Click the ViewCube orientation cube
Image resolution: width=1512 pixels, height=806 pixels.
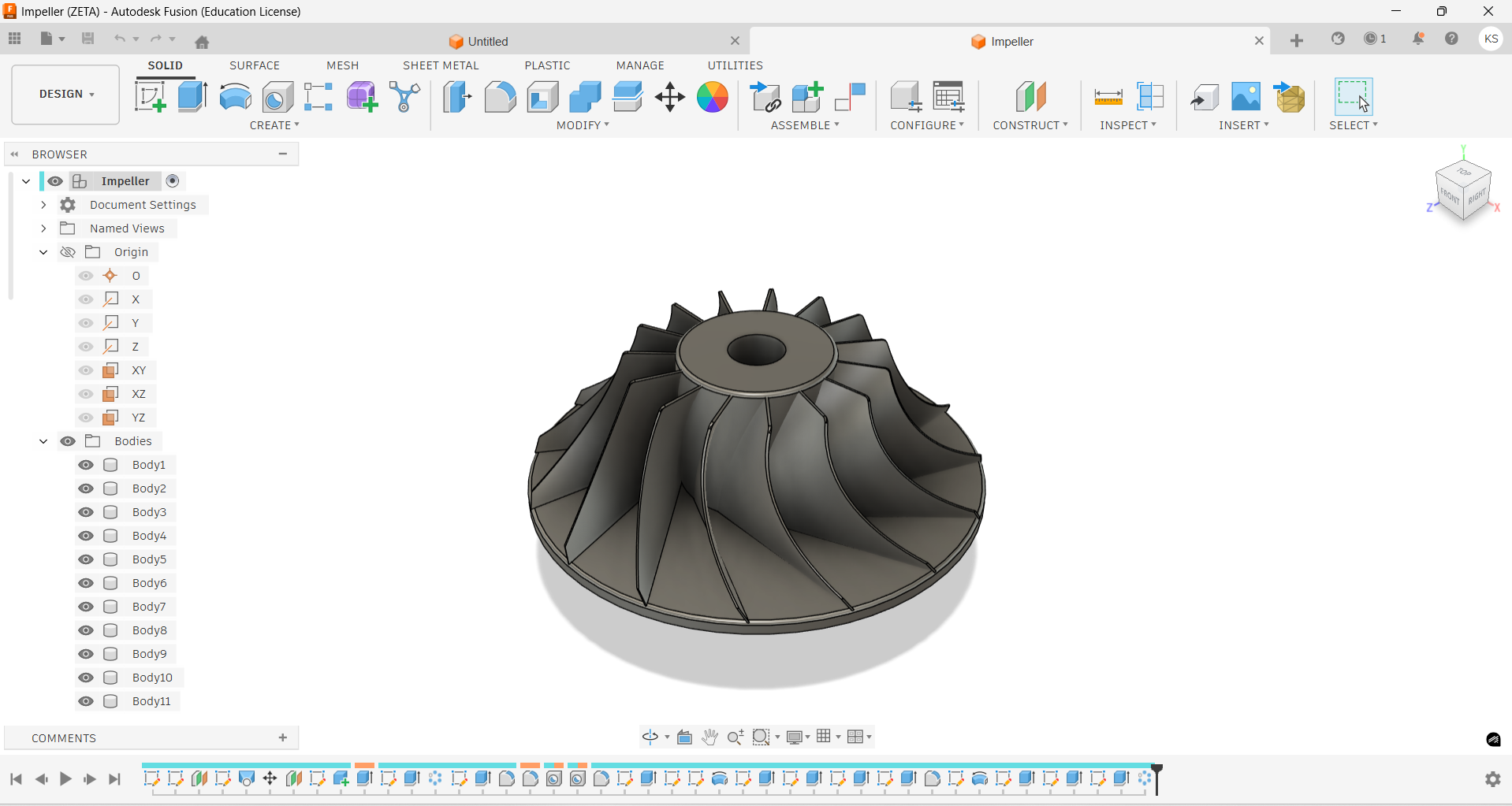(1464, 189)
